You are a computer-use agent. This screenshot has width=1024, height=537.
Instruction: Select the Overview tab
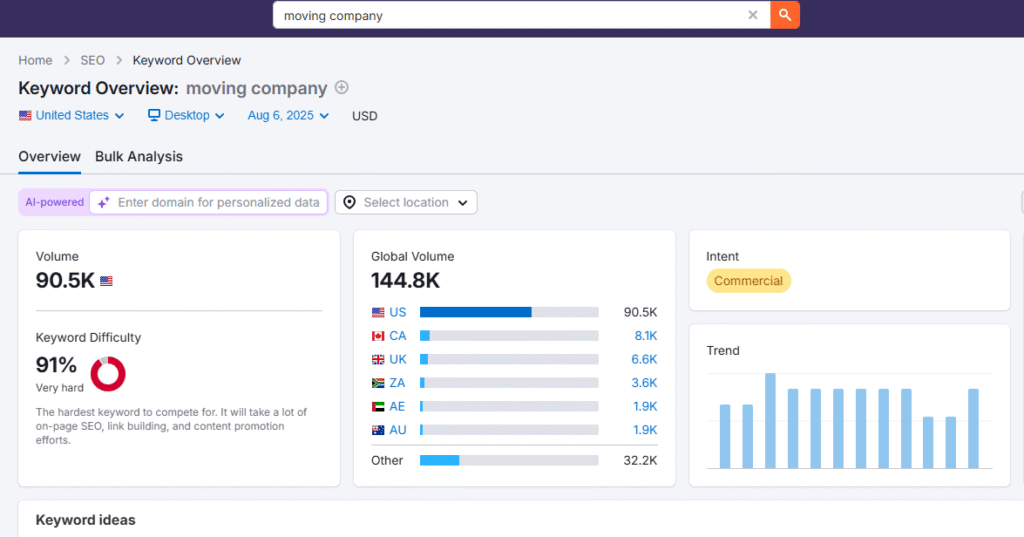coord(49,157)
